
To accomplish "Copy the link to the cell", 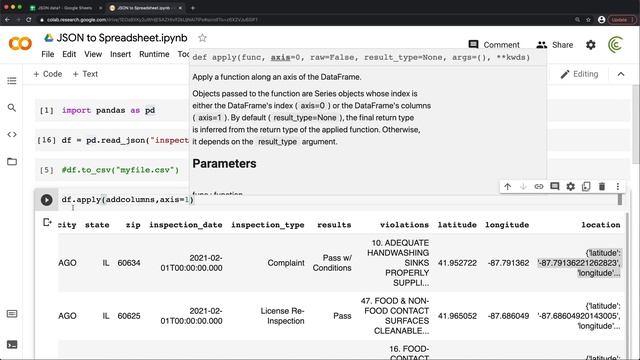I will click(539, 187).
